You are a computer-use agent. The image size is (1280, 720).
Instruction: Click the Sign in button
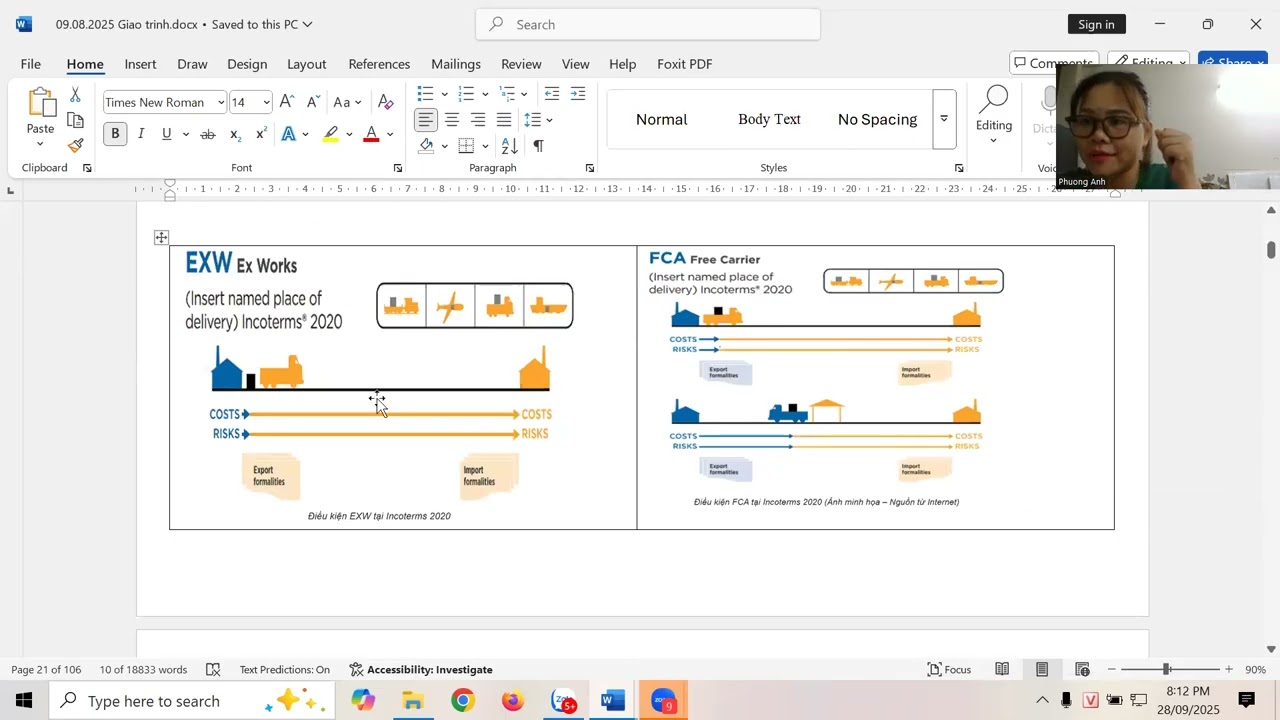click(1096, 24)
